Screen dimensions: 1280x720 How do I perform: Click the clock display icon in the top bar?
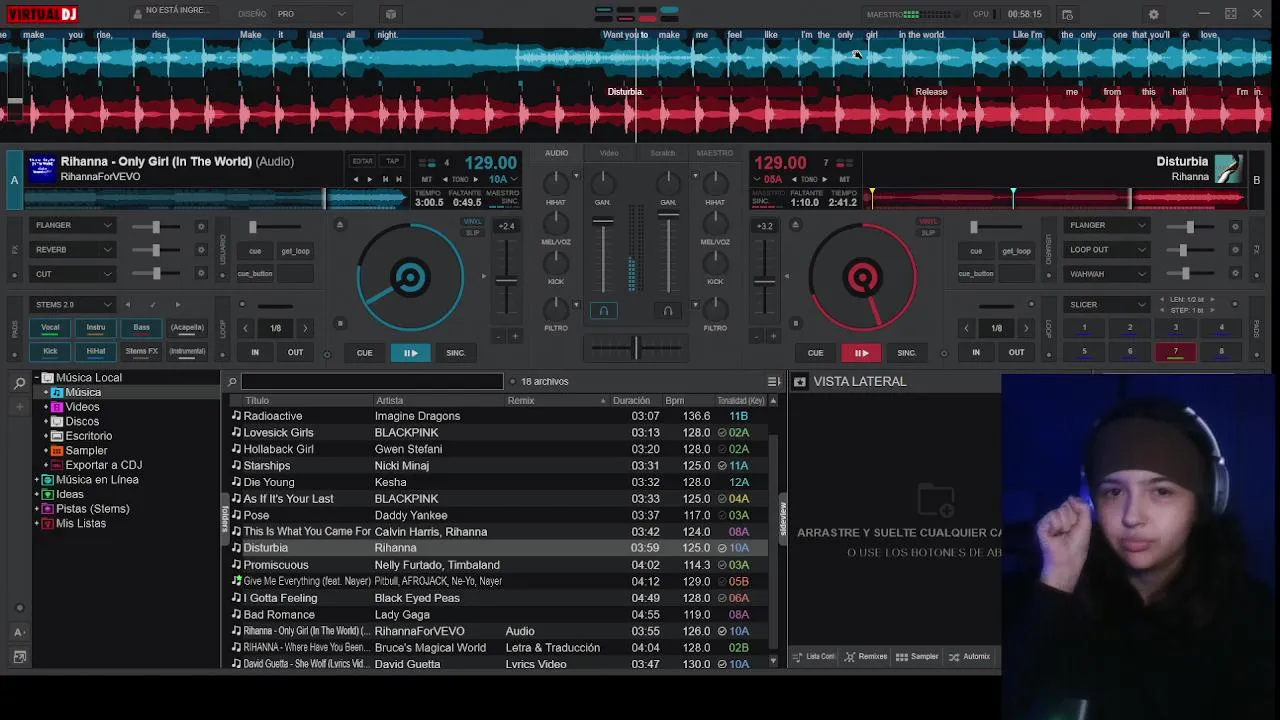point(1067,14)
